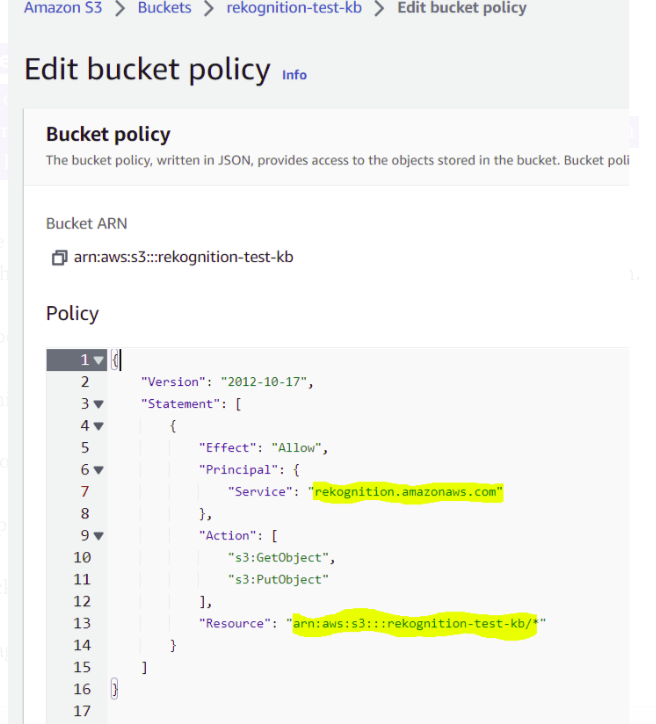
Task: Click the Edit bucket policy breadcrumb item
Action: [x=461, y=9]
